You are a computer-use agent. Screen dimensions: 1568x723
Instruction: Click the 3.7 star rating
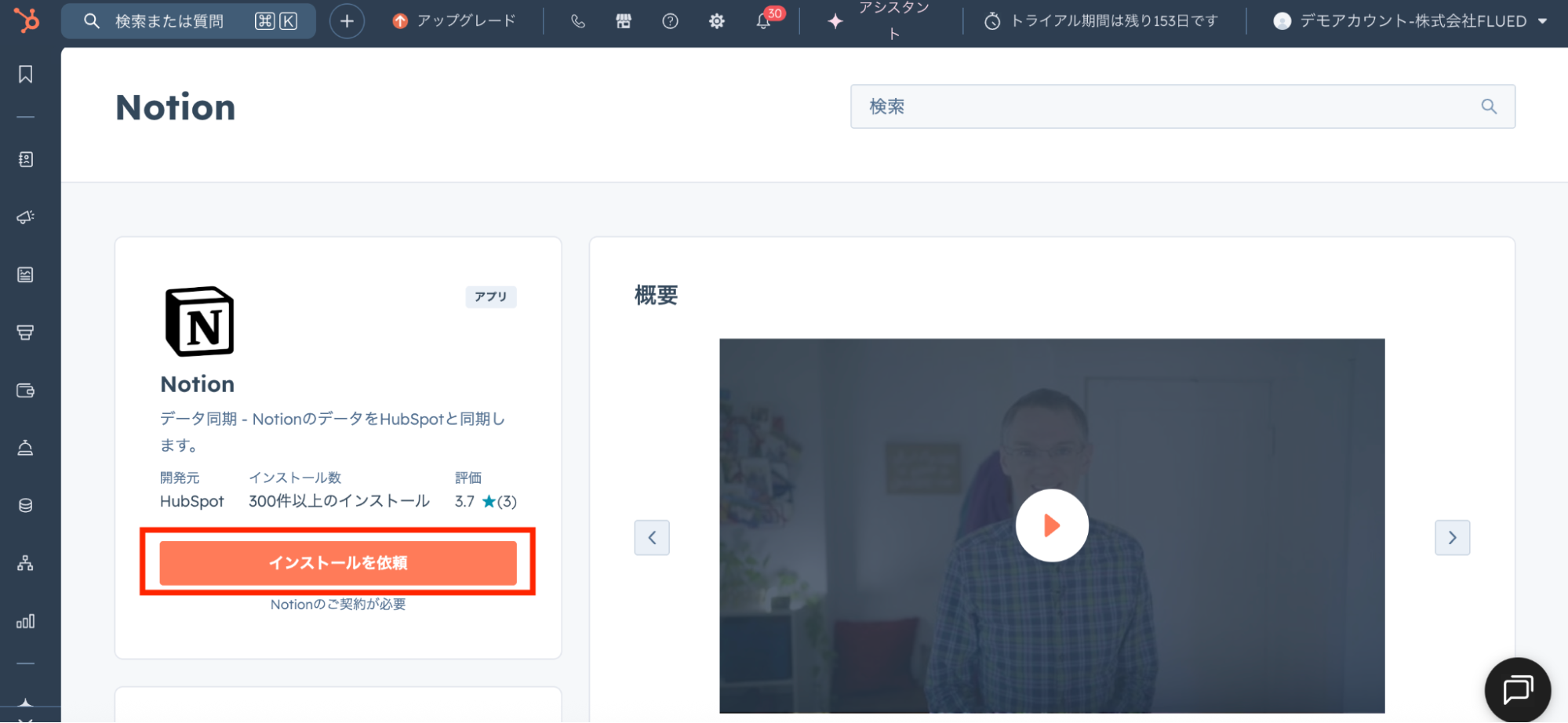click(486, 501)
